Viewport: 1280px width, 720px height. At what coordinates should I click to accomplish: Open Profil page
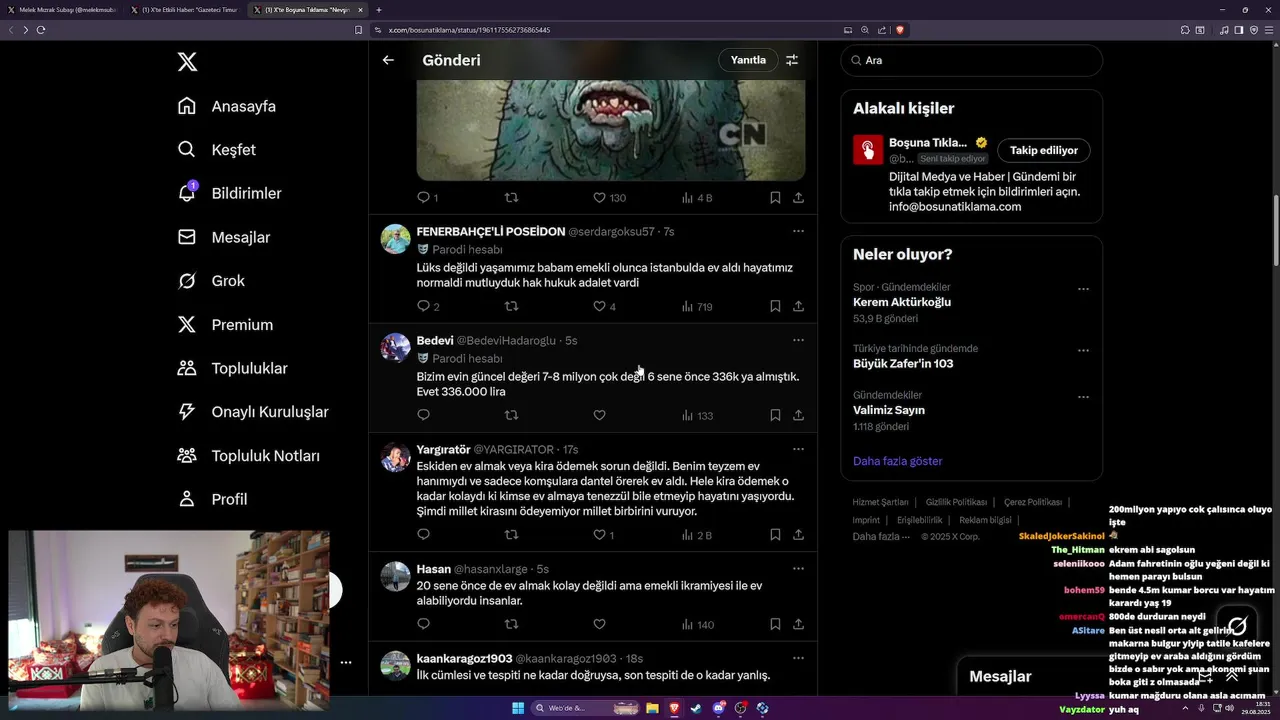[212, 499]
